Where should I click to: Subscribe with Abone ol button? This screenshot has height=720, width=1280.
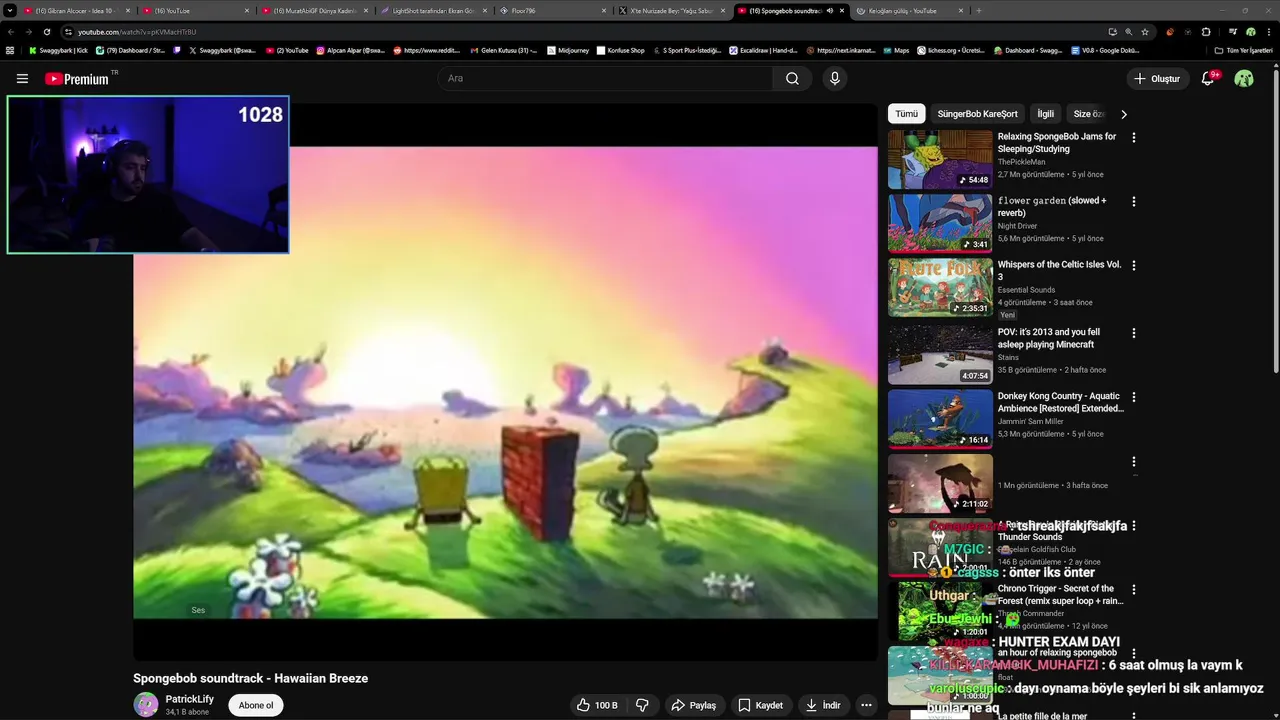(256, 705)
